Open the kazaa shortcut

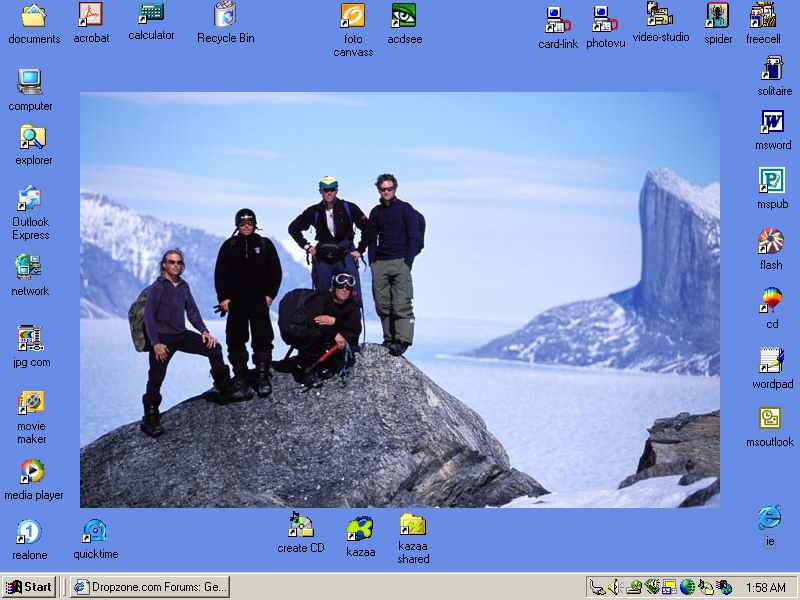pyautogui.click(x=360, y=529)
